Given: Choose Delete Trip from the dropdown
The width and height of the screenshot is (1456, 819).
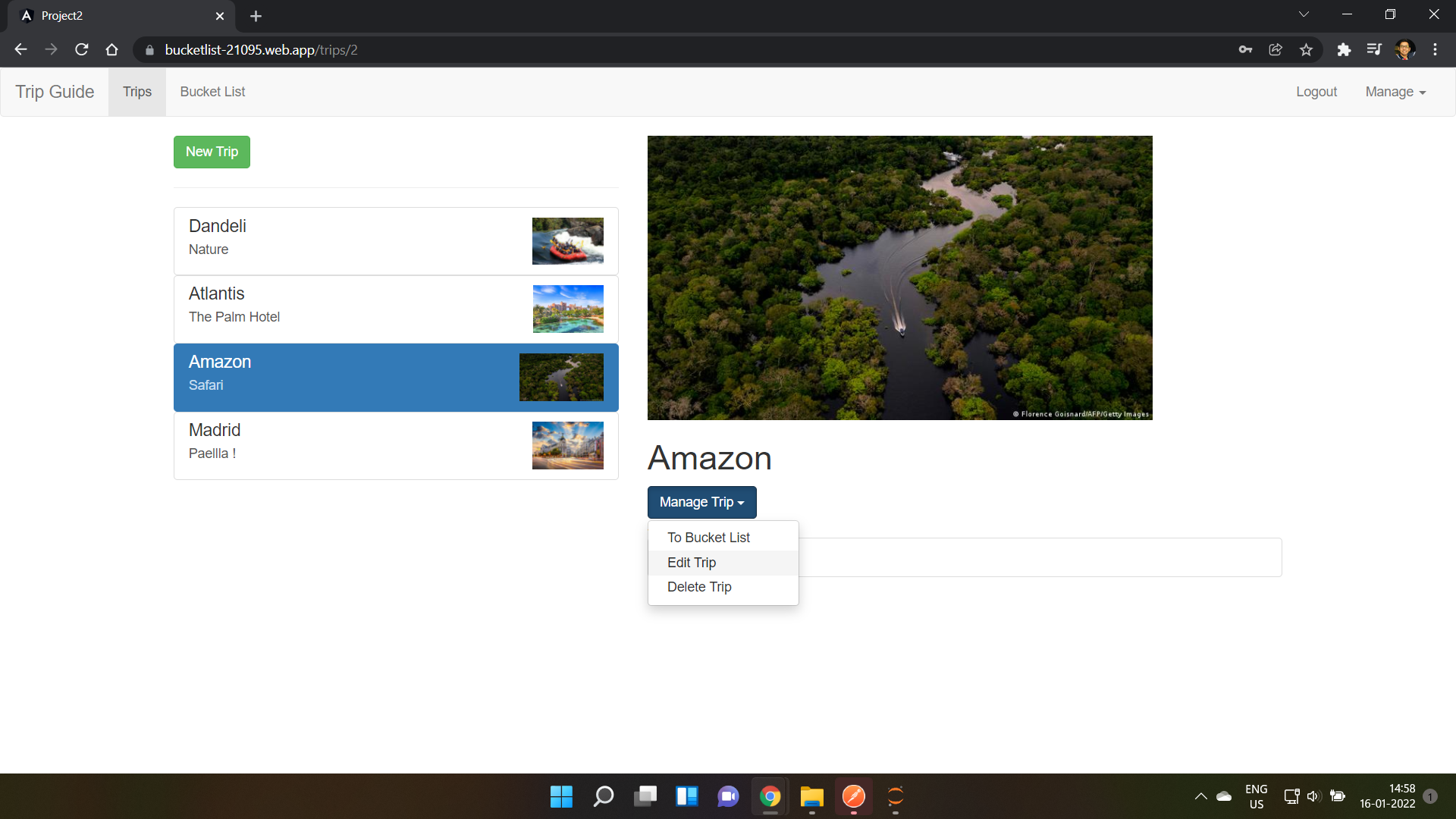Looking at the screenshot, I should point(723,587).
